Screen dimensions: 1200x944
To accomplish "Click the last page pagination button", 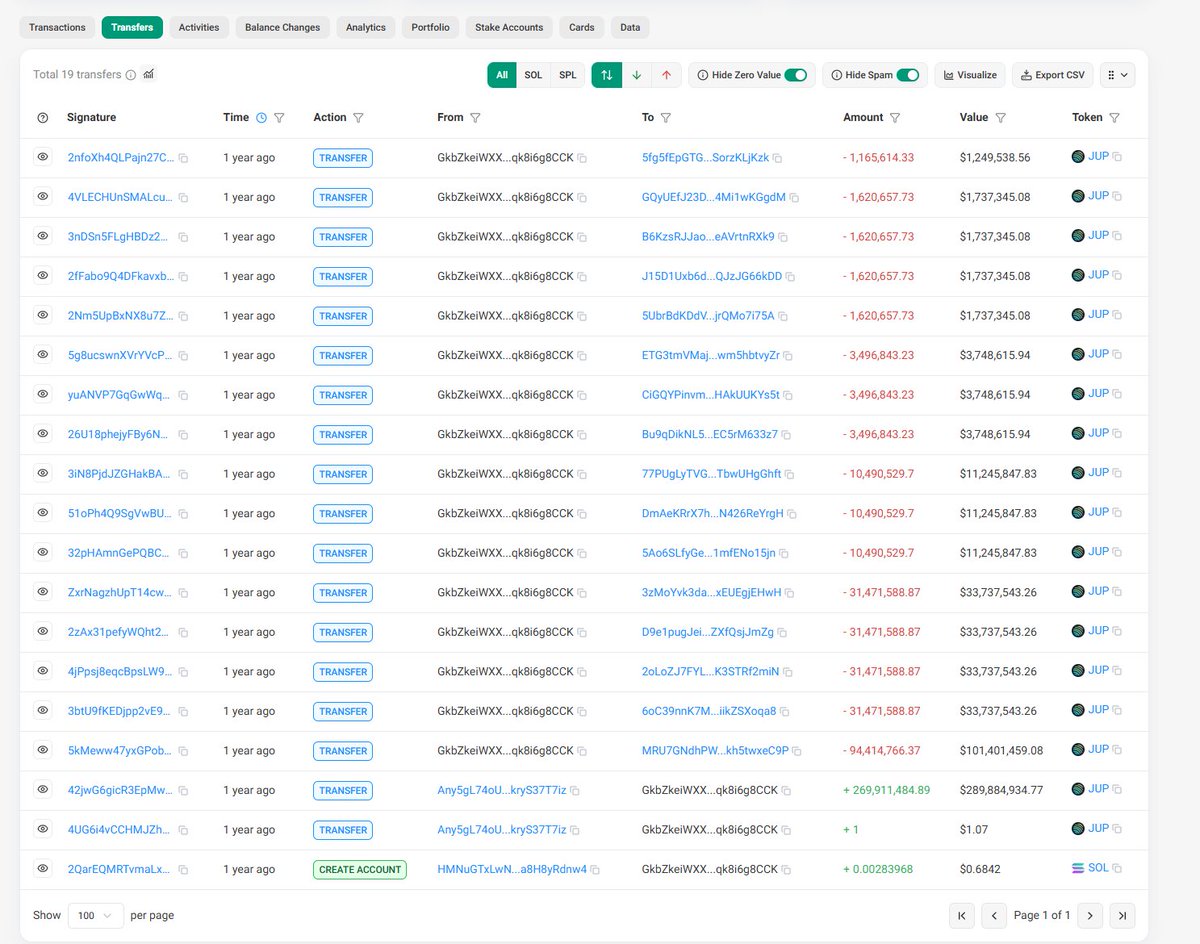I will click(x=1122, y=915).
